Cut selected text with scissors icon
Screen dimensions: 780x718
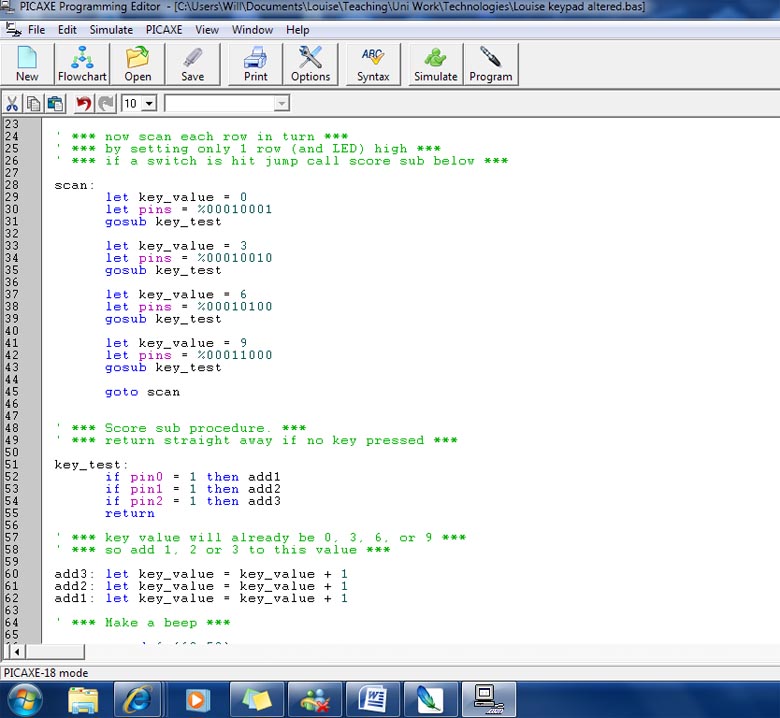(x=12, y=103)
